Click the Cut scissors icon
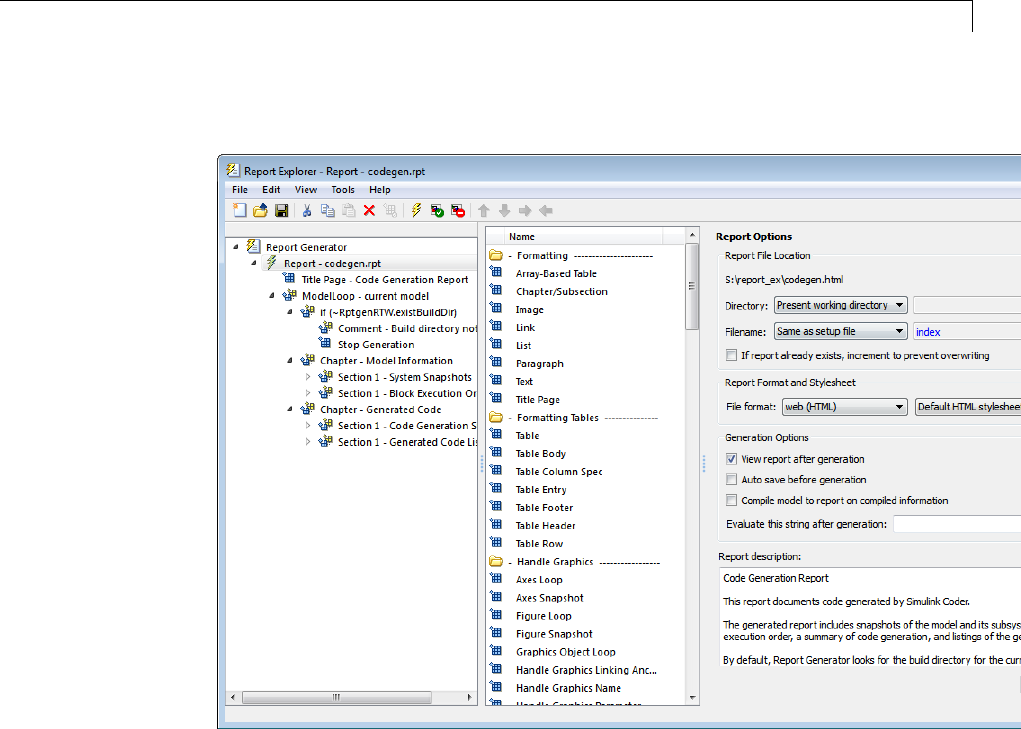The width and height of the screenshot is (1021, 729). click(x=308, y=211)
